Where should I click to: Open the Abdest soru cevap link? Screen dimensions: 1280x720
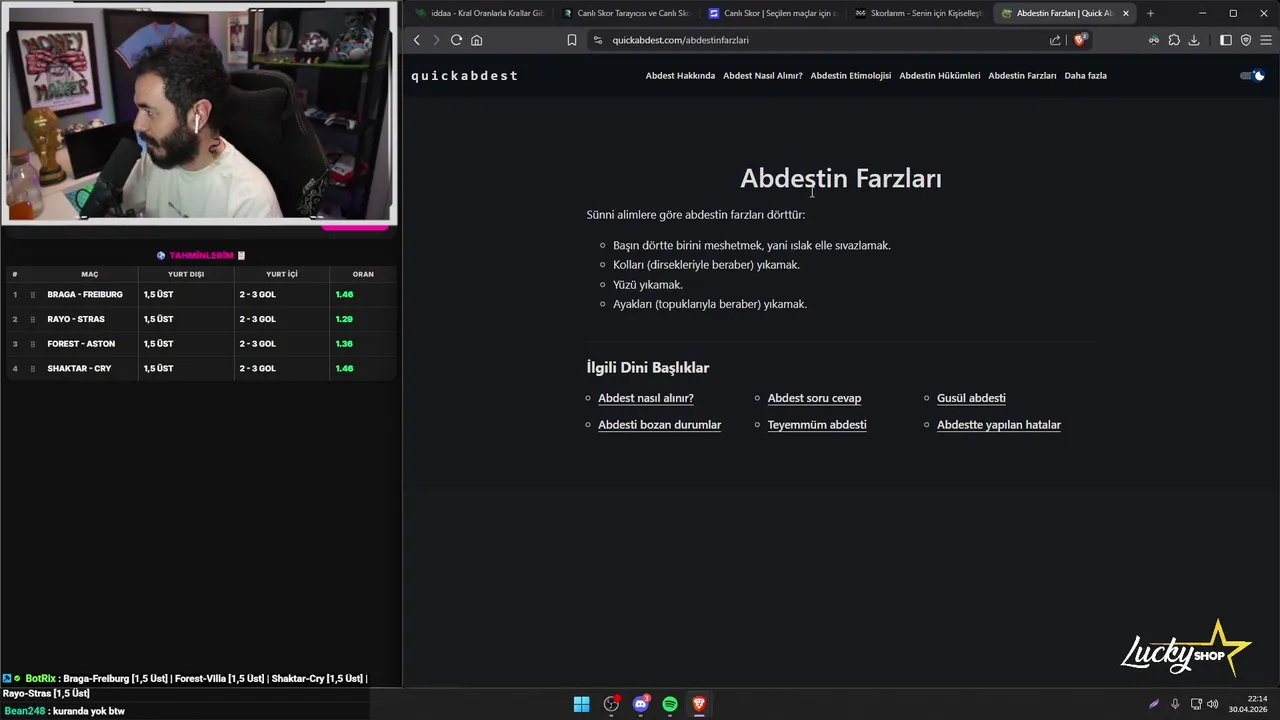(814, 398)
